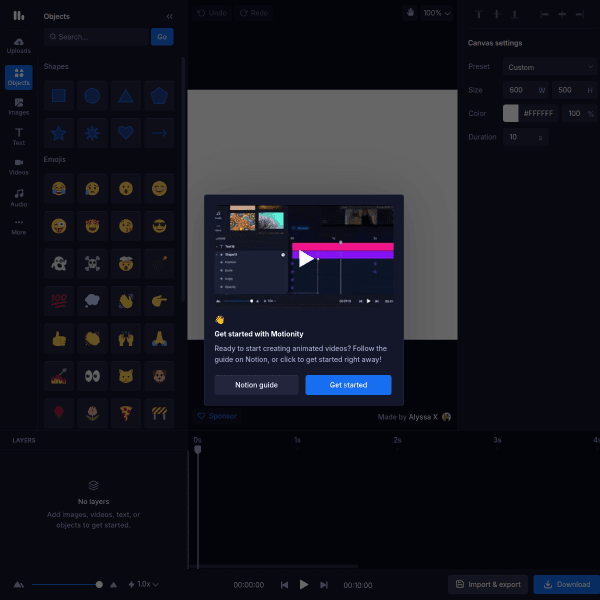
Task: Open the 100% zoom dropdown
Action: click(436, 13)
